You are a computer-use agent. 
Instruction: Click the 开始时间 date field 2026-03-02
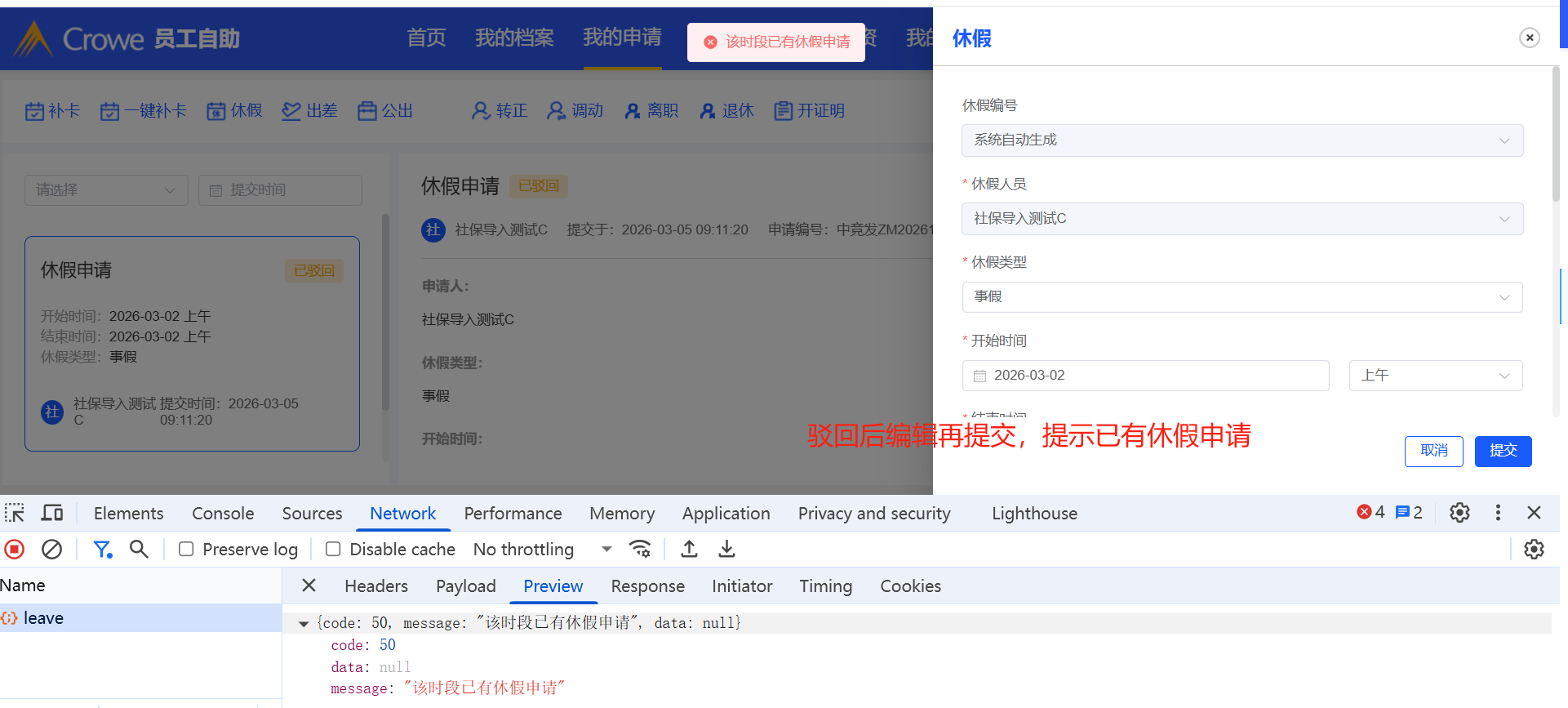click(x=1145, y=376)
